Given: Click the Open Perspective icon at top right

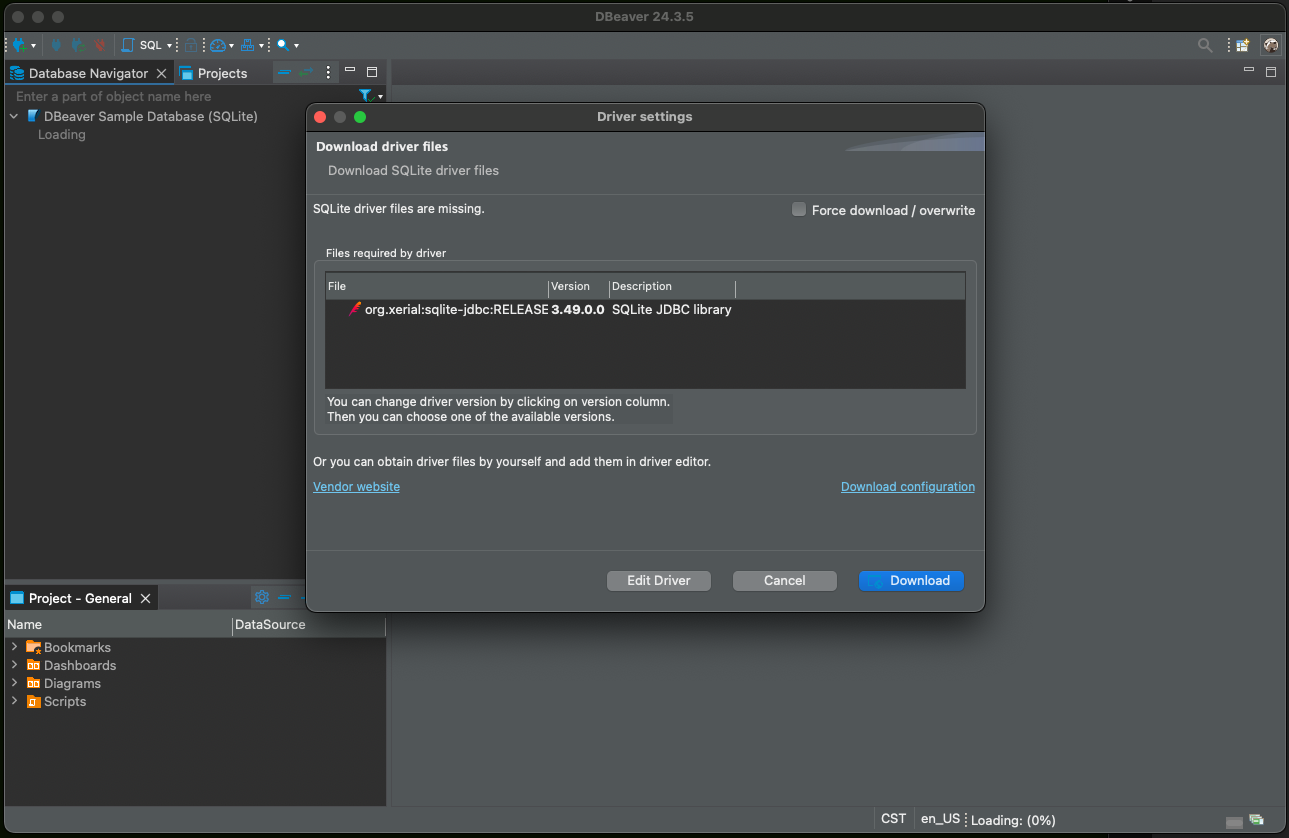Looking at the screenshot, I should click(1242, 45).
